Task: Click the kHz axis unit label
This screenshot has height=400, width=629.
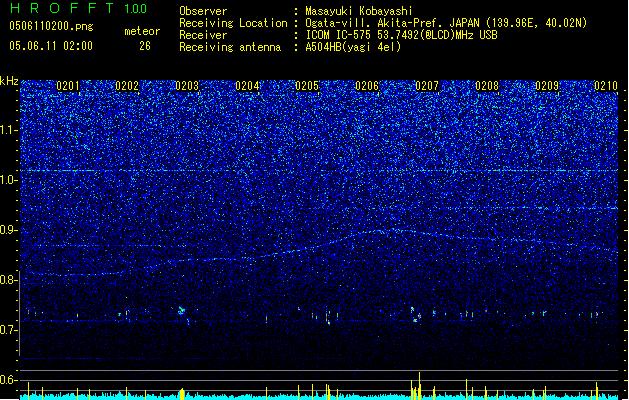Action: pyautogui.click(x=9, y=81)
